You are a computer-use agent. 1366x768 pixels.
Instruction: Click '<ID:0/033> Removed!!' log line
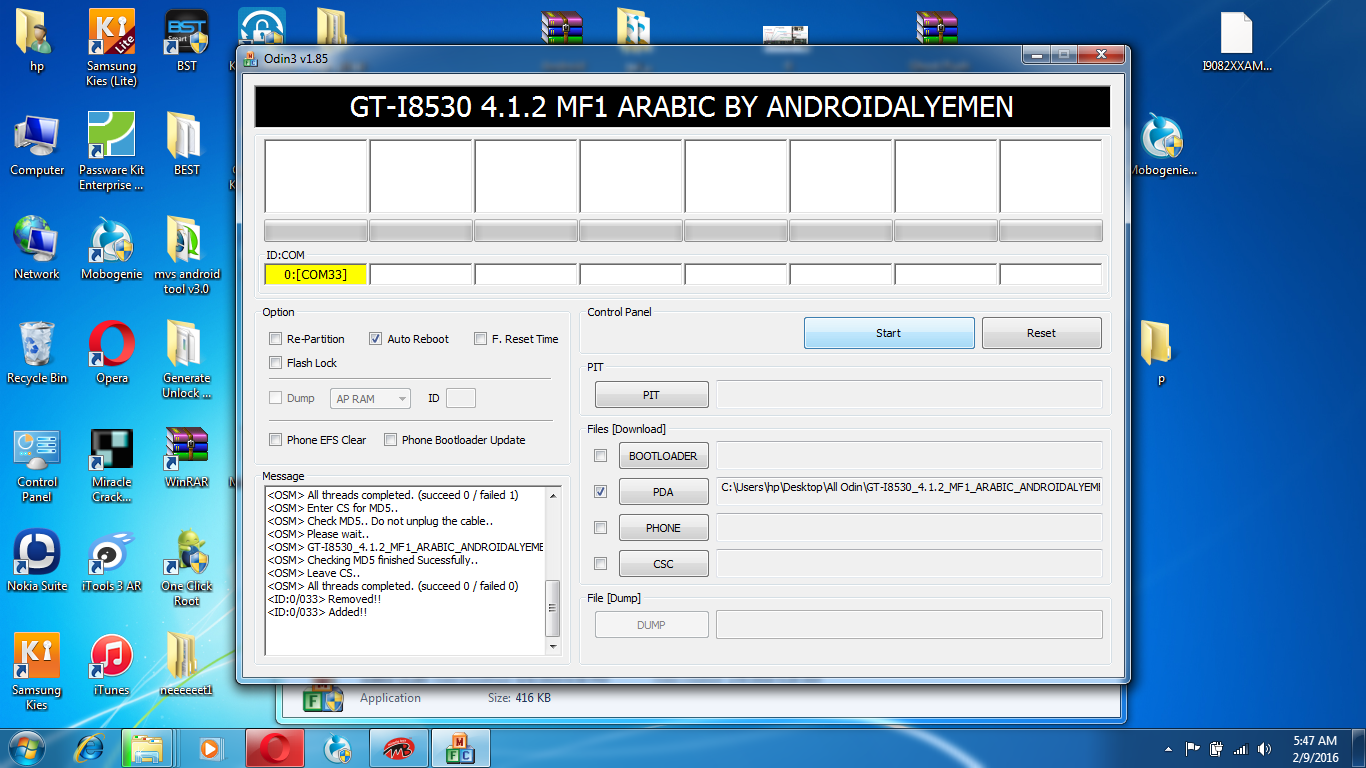coord(324,599)
